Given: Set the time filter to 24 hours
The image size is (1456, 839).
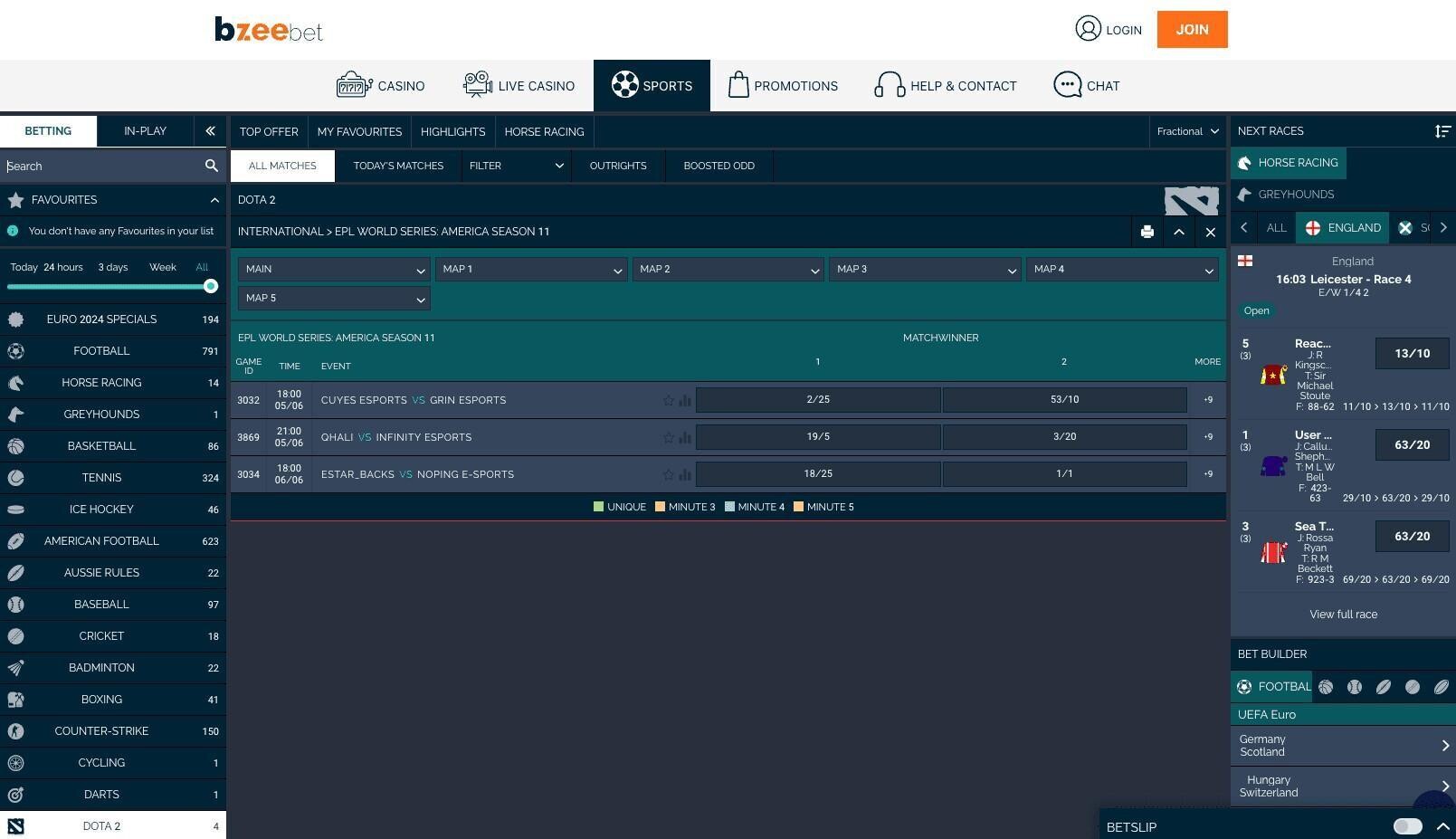Looking at the screenshot, I should coord(63,267).
